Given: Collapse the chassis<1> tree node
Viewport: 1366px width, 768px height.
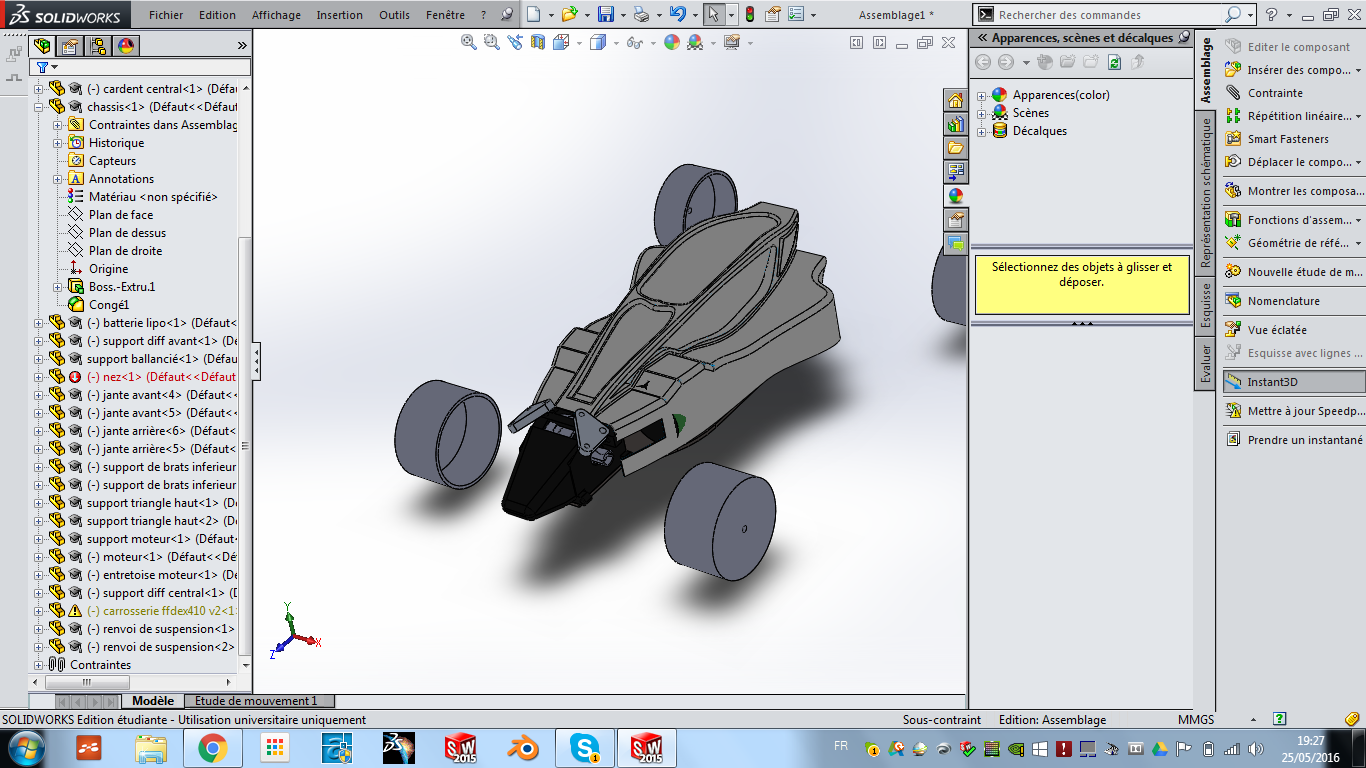Looking at the screenshot, I should pos(39,107).
